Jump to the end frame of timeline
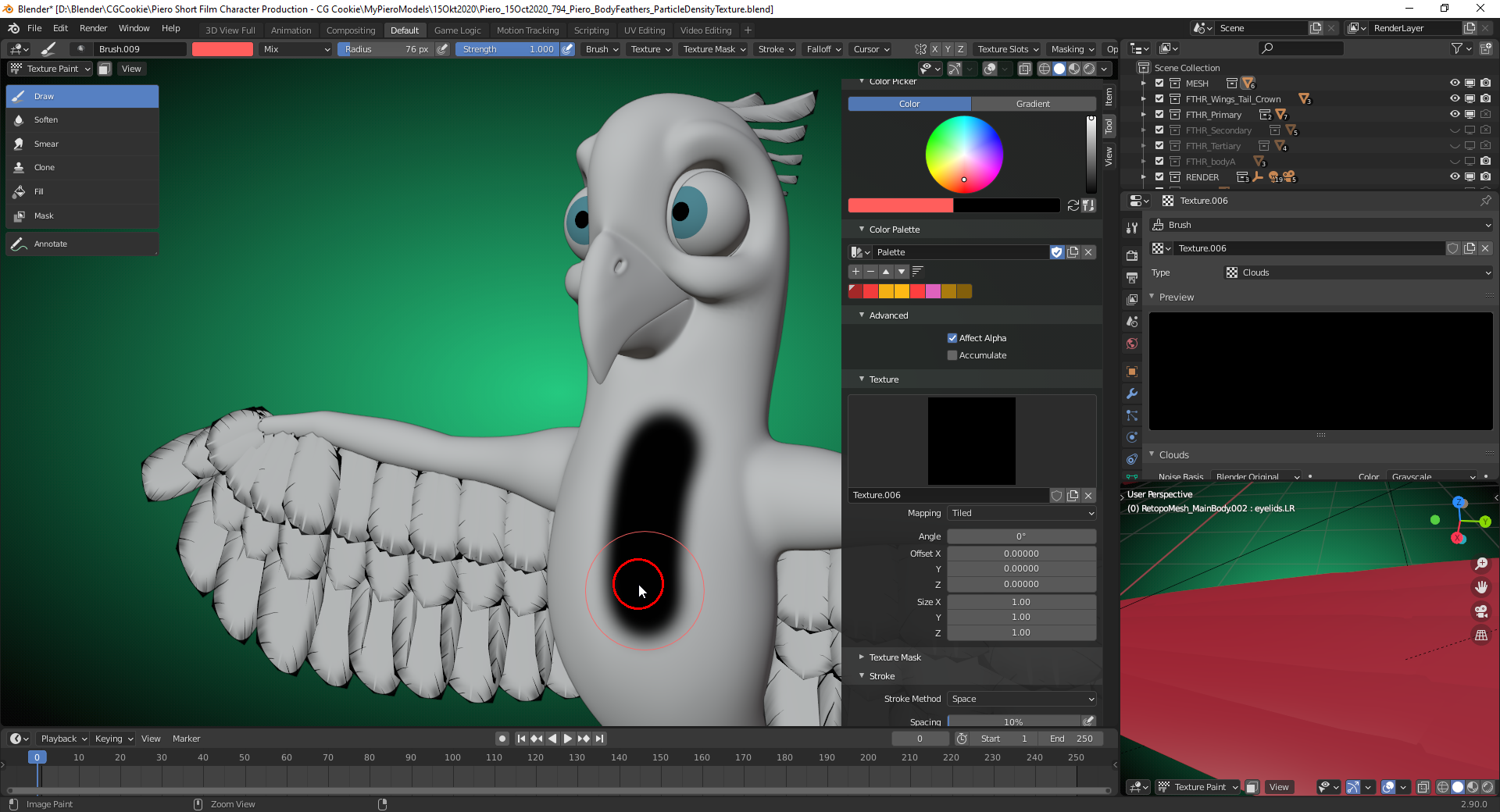This screenshot has height=812, width=1500. [x=599, y=739]
